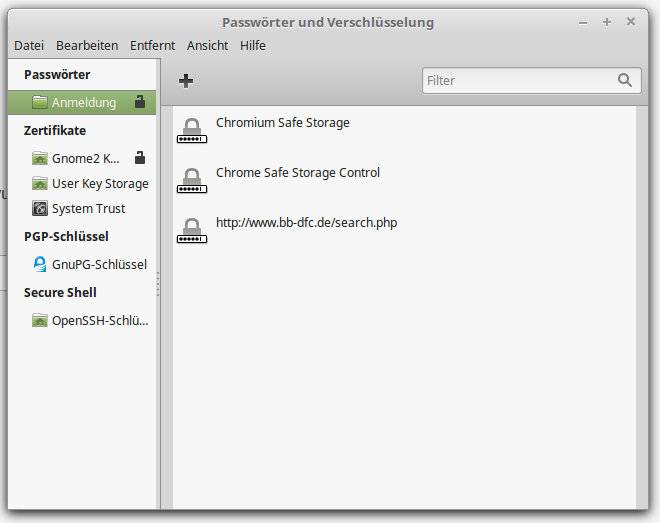Click the plus add-item button
660x523 pixels.
(186, 81)
